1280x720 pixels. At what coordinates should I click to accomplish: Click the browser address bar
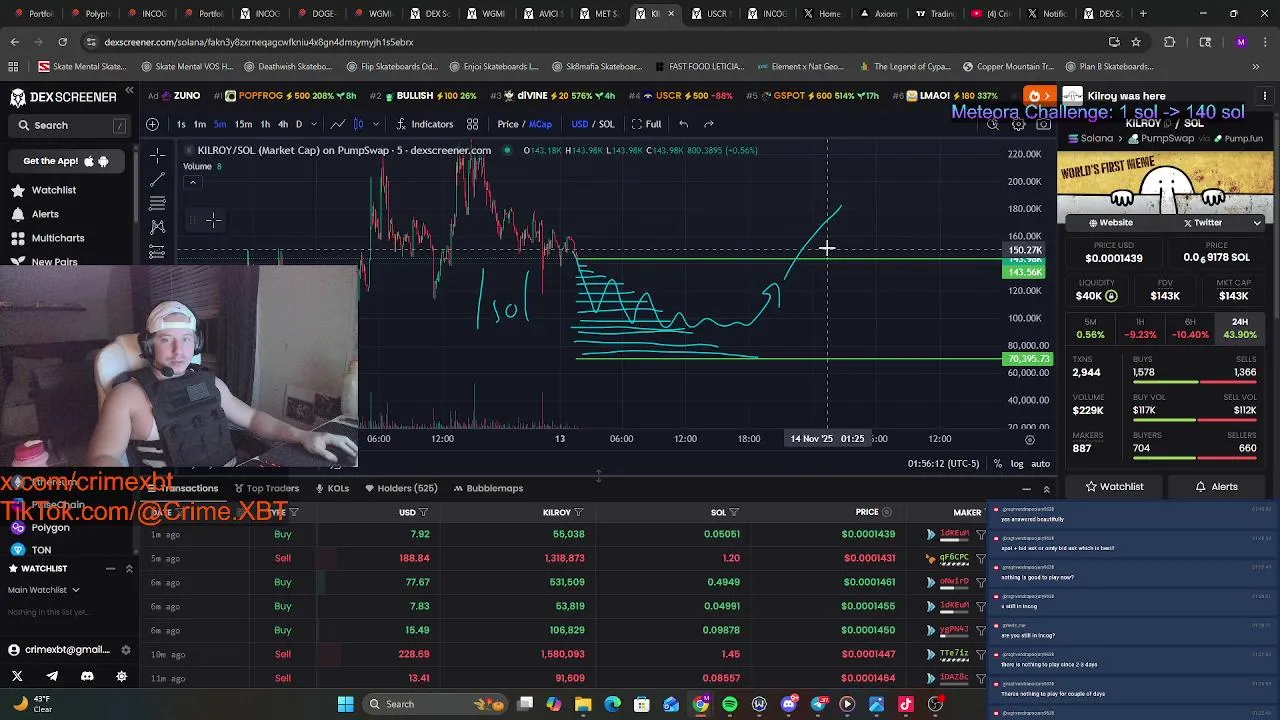click(x=590, y=42)
